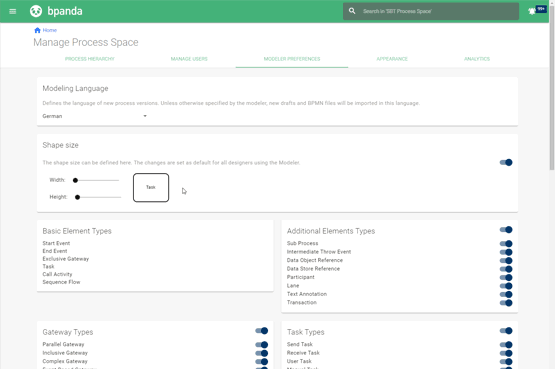Click the Call Activity text
This screenshot has width=555, height=369.
(57, 275)
